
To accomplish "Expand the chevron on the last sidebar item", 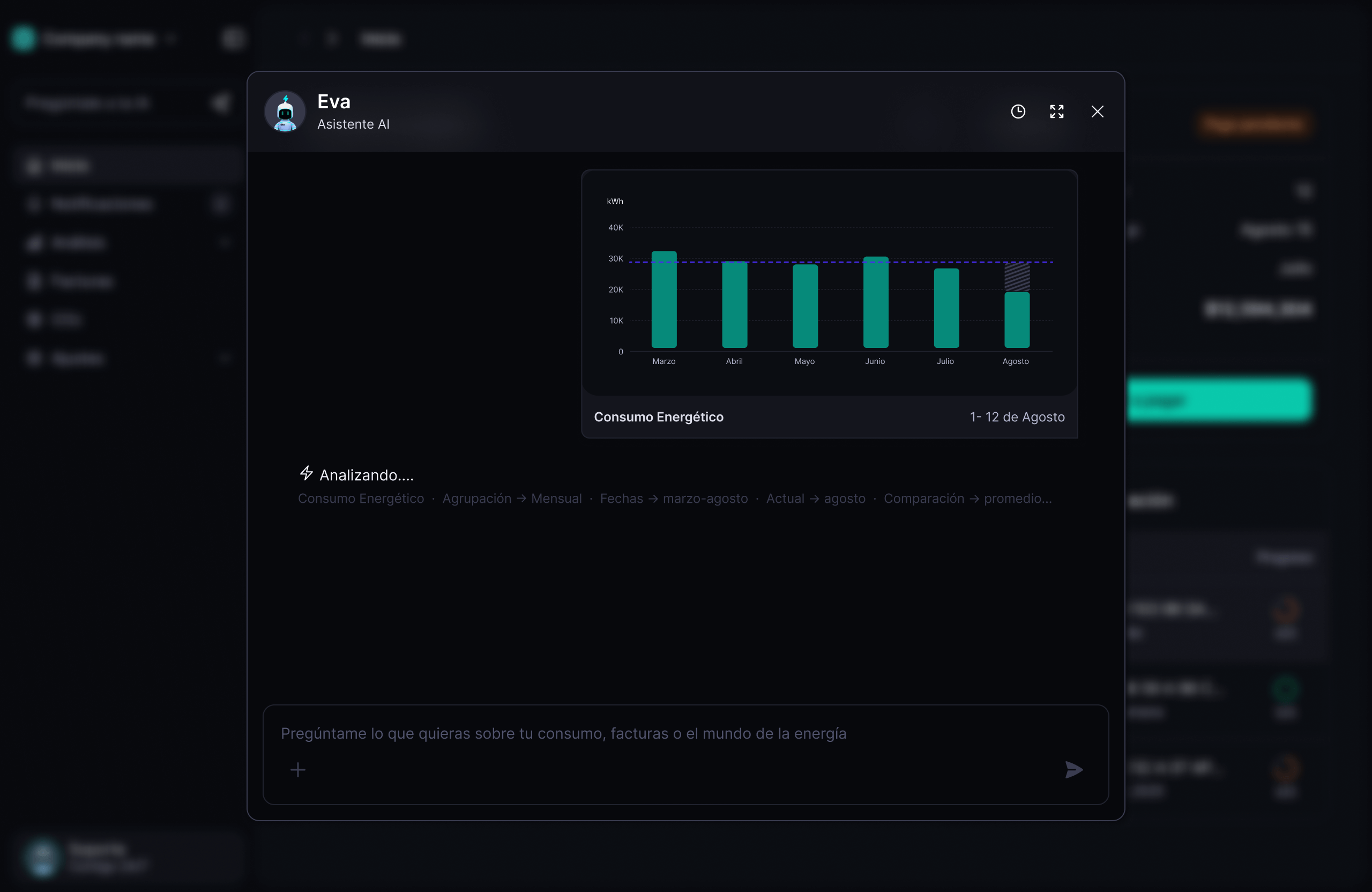I will pyautogui.click(x=225, y=358).
